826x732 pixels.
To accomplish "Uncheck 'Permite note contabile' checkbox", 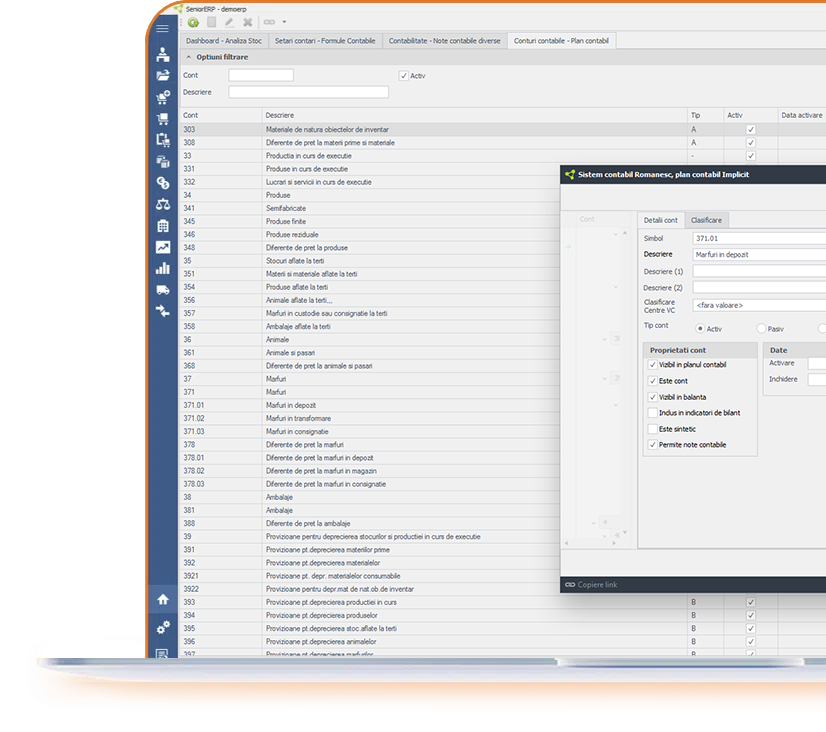I will click(x=653, y=445).
